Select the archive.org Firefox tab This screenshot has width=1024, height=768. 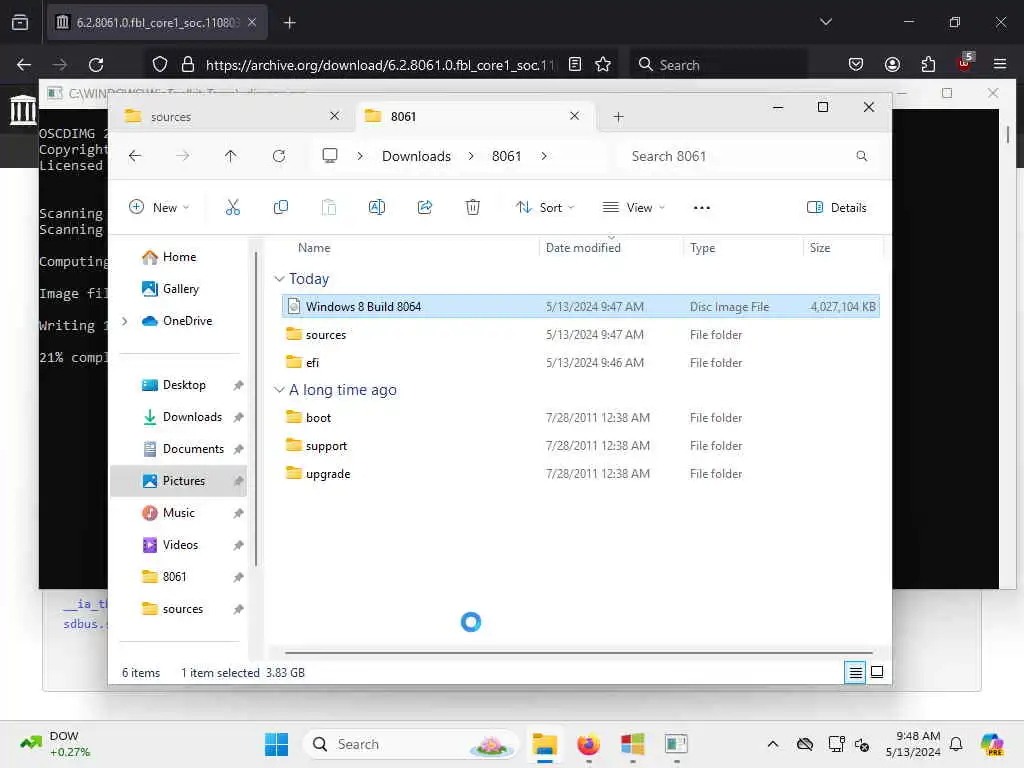click(x=157, y=23)
